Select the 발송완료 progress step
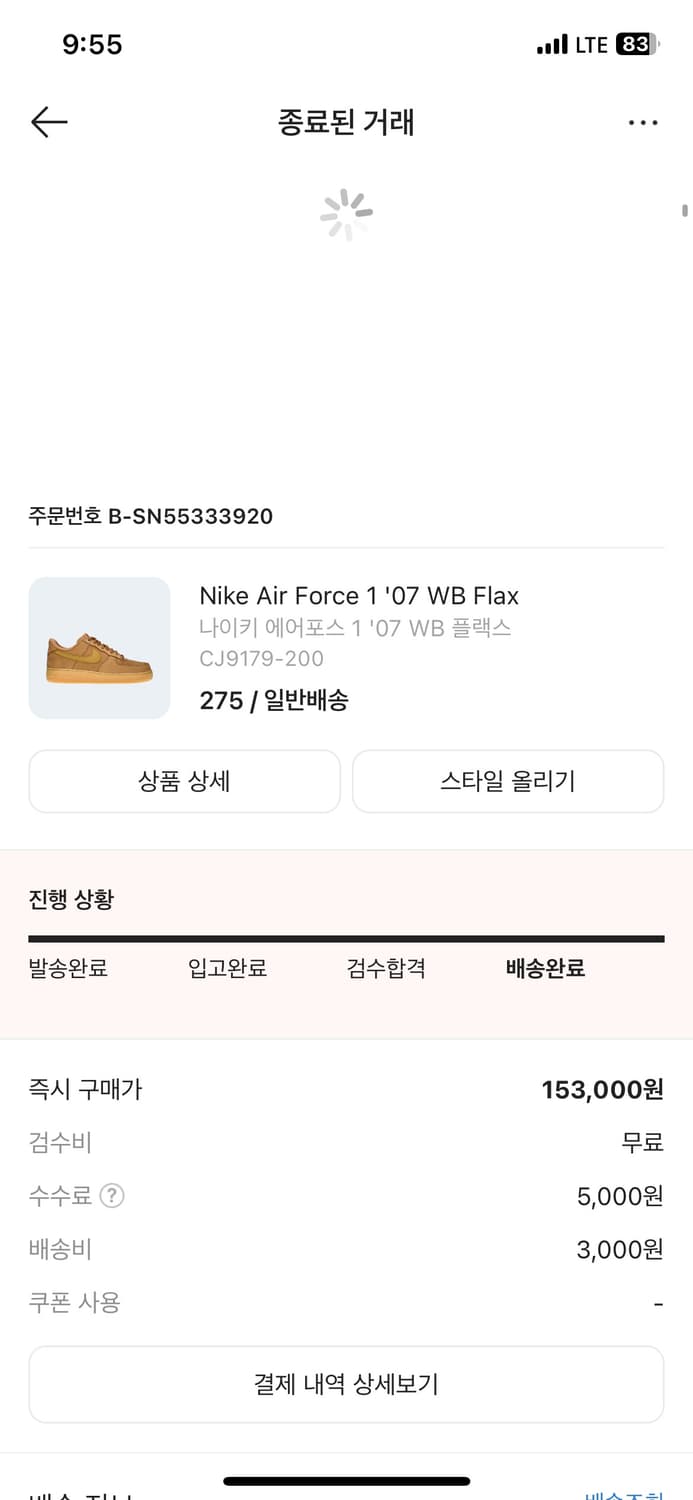Screen dimensions: 693x1500 [x=68, y=968]
